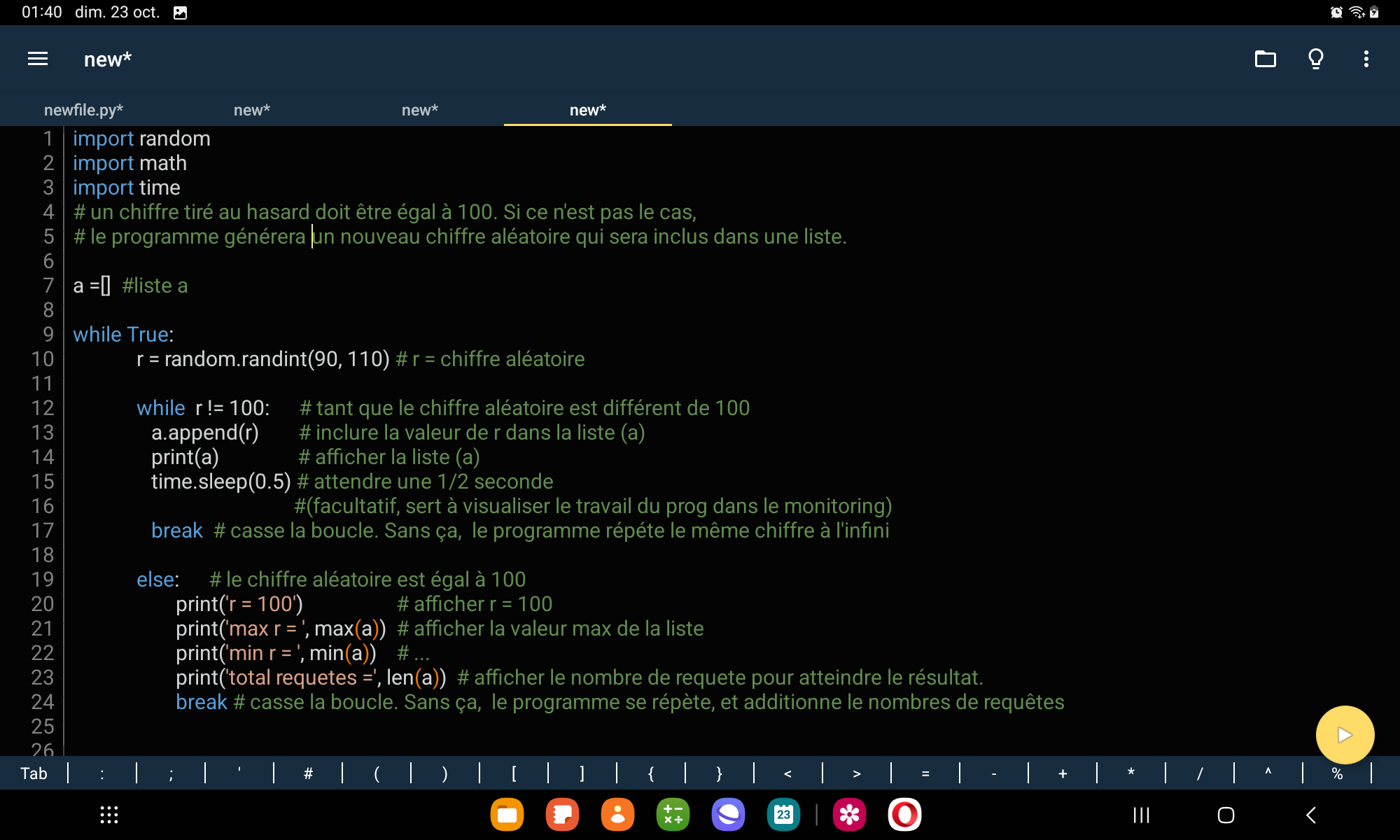The height and width of the screenshot is (840, 1400).
Task: Open the hamburger navigation menu
Action: coord(38,59)
